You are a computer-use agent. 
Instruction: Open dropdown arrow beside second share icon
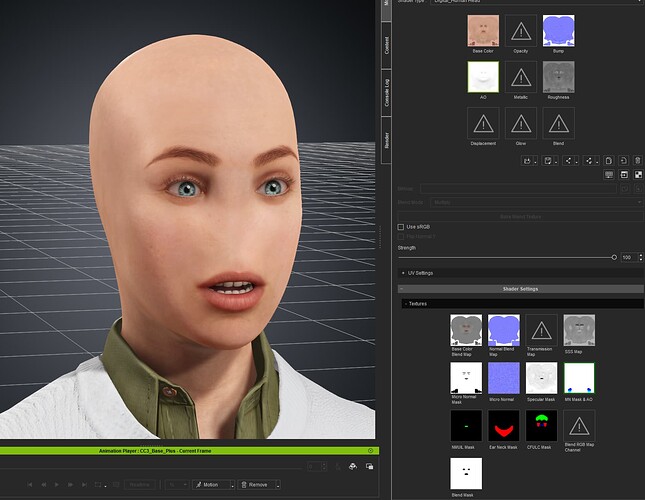tap(597, 162)
